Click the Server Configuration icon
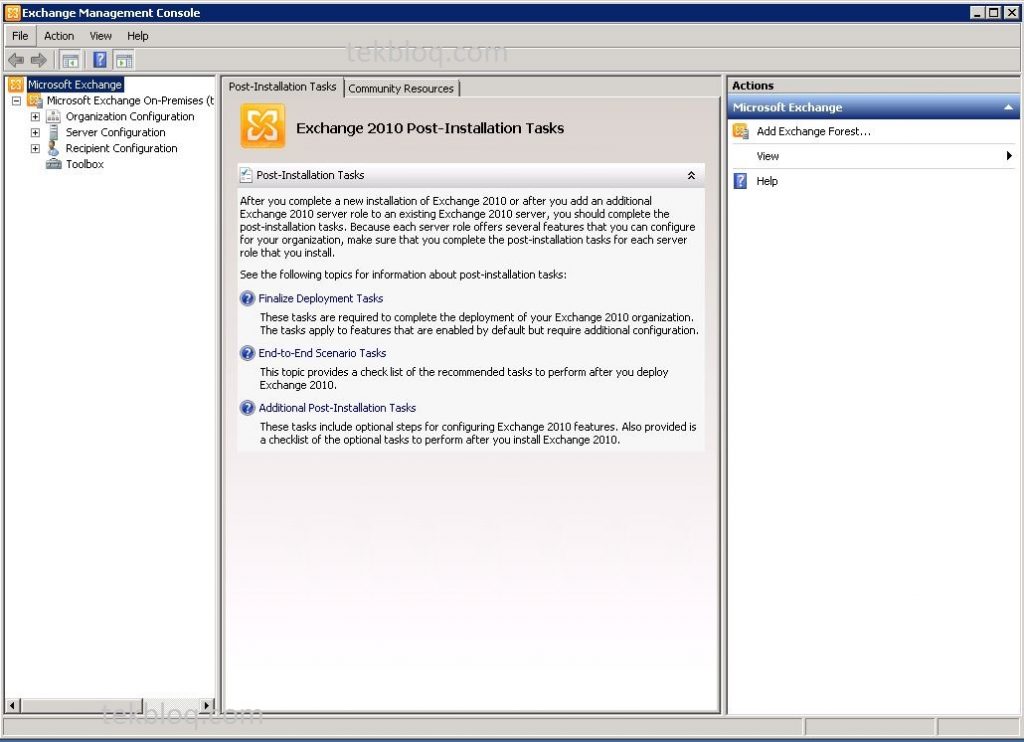The height and width of the screenshot is (742, 1024). 54,132
